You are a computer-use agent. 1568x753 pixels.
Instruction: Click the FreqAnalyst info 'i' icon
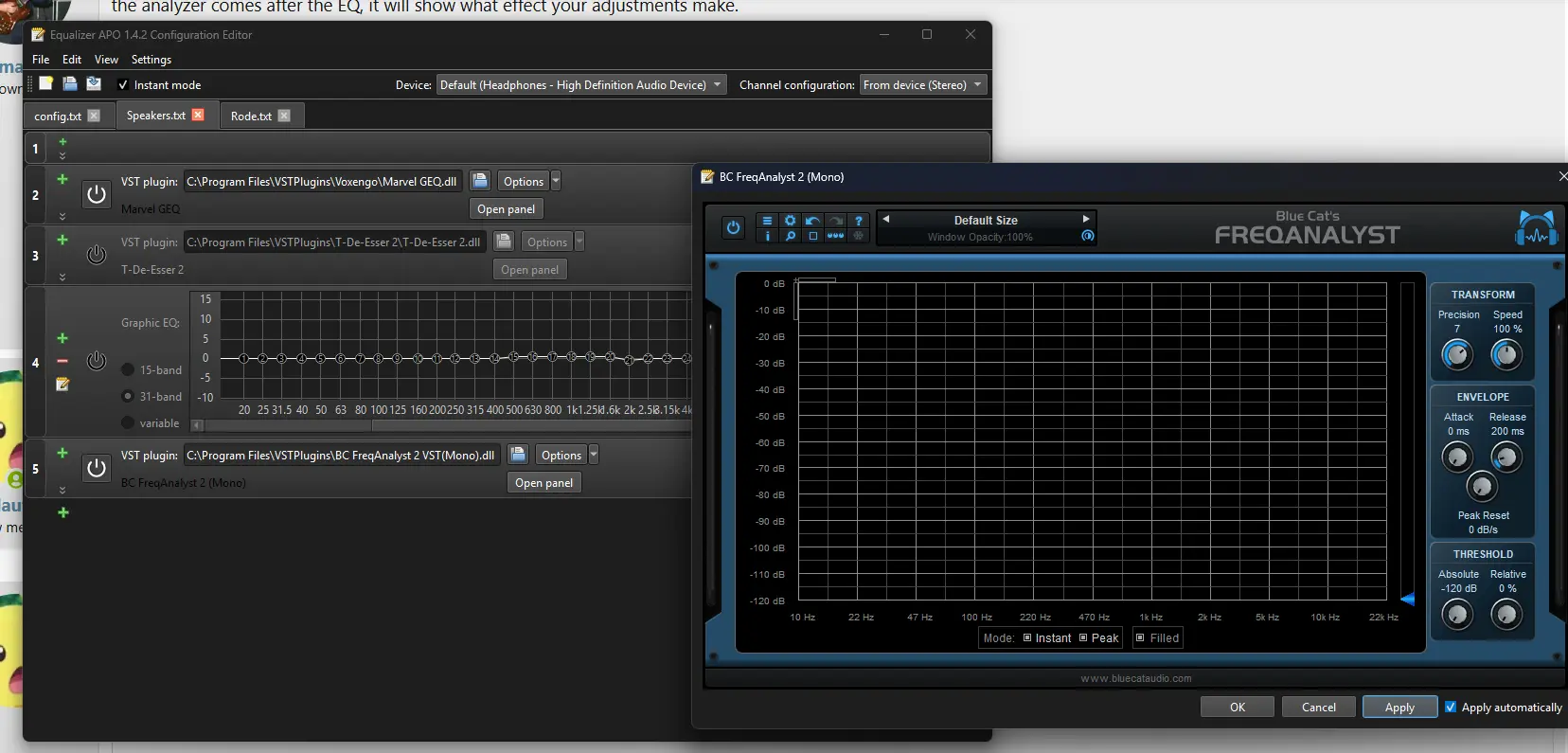767,236
